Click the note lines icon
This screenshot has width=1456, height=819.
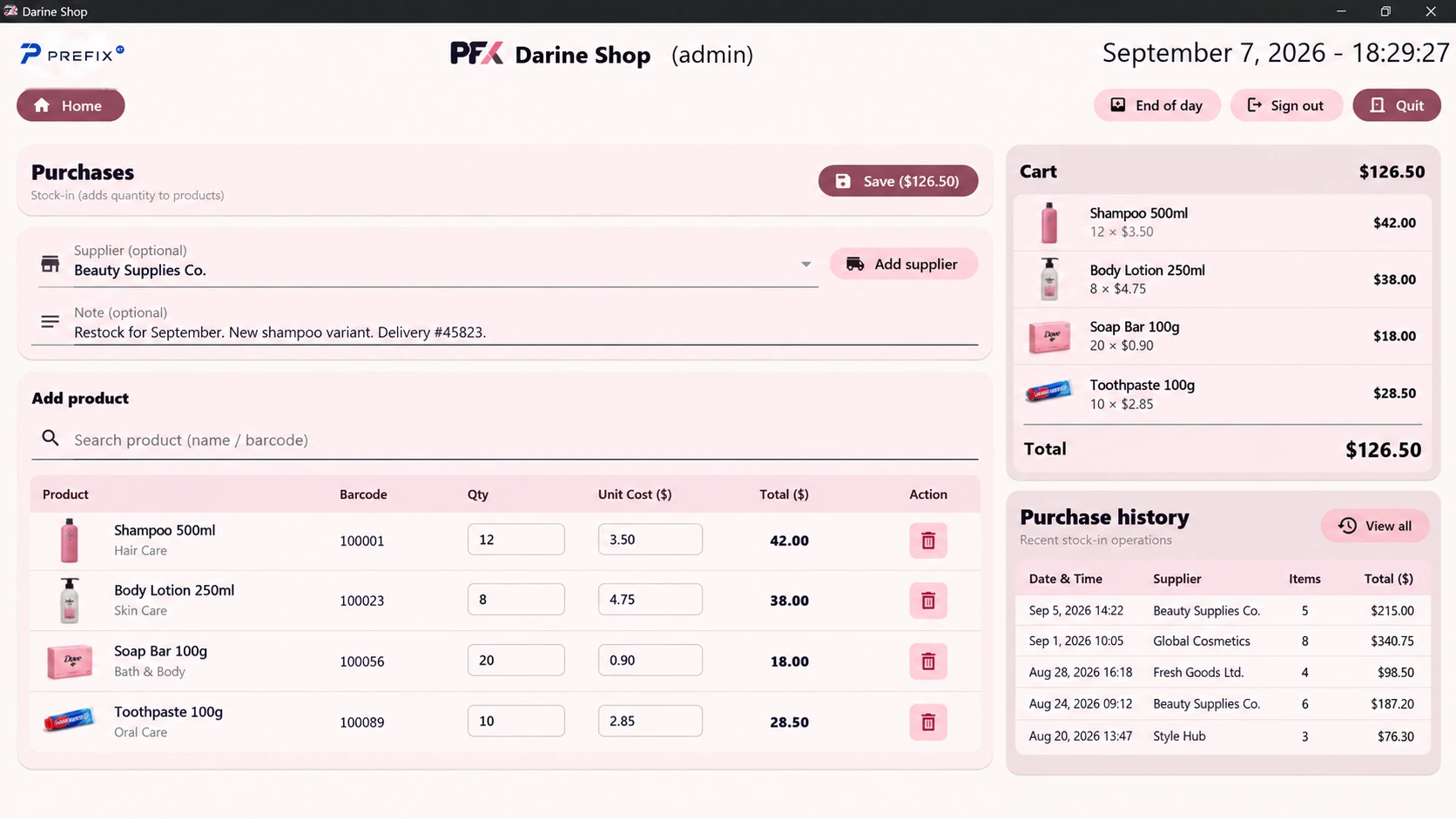pos(51,322)
